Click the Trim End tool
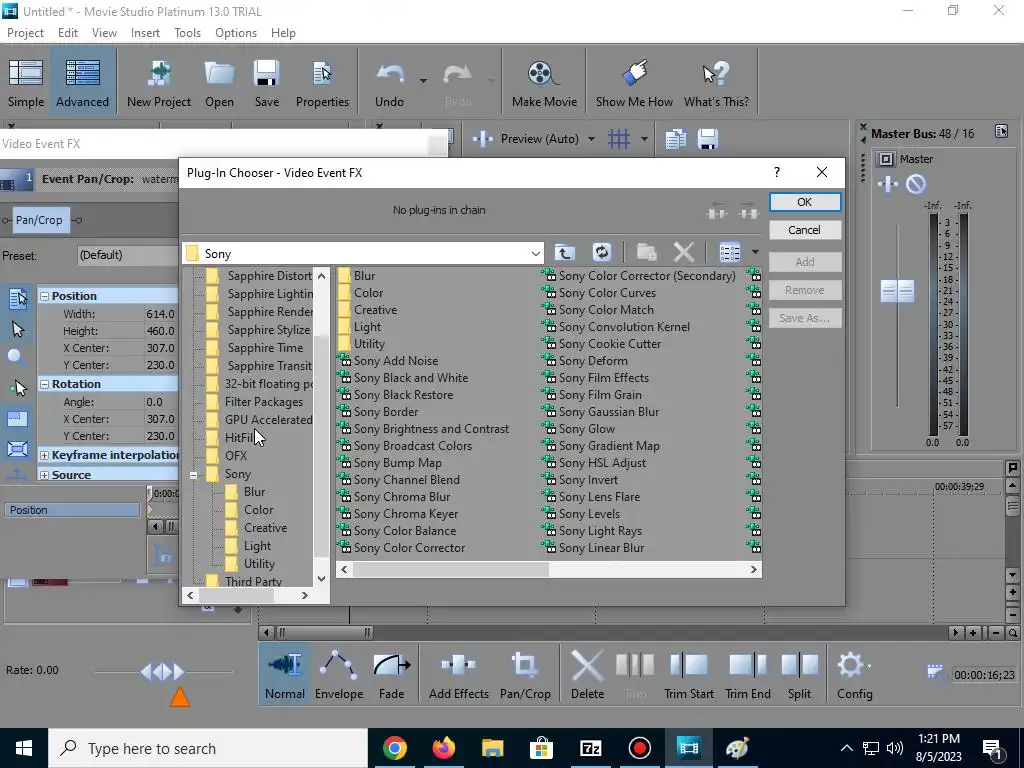 coord(748,675)
